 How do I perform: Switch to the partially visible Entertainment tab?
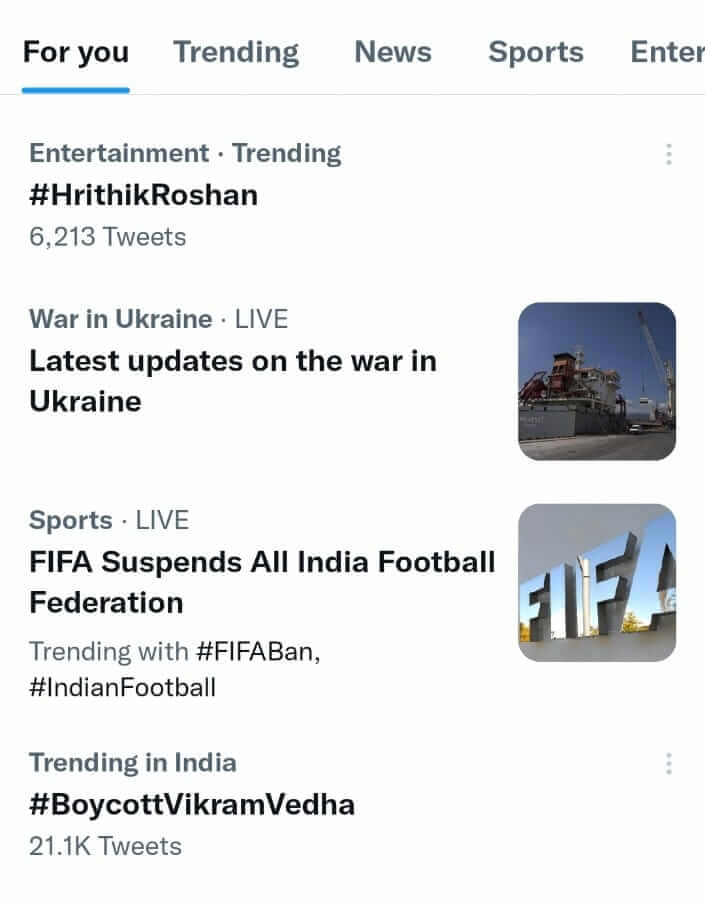[x=667, y=52]
